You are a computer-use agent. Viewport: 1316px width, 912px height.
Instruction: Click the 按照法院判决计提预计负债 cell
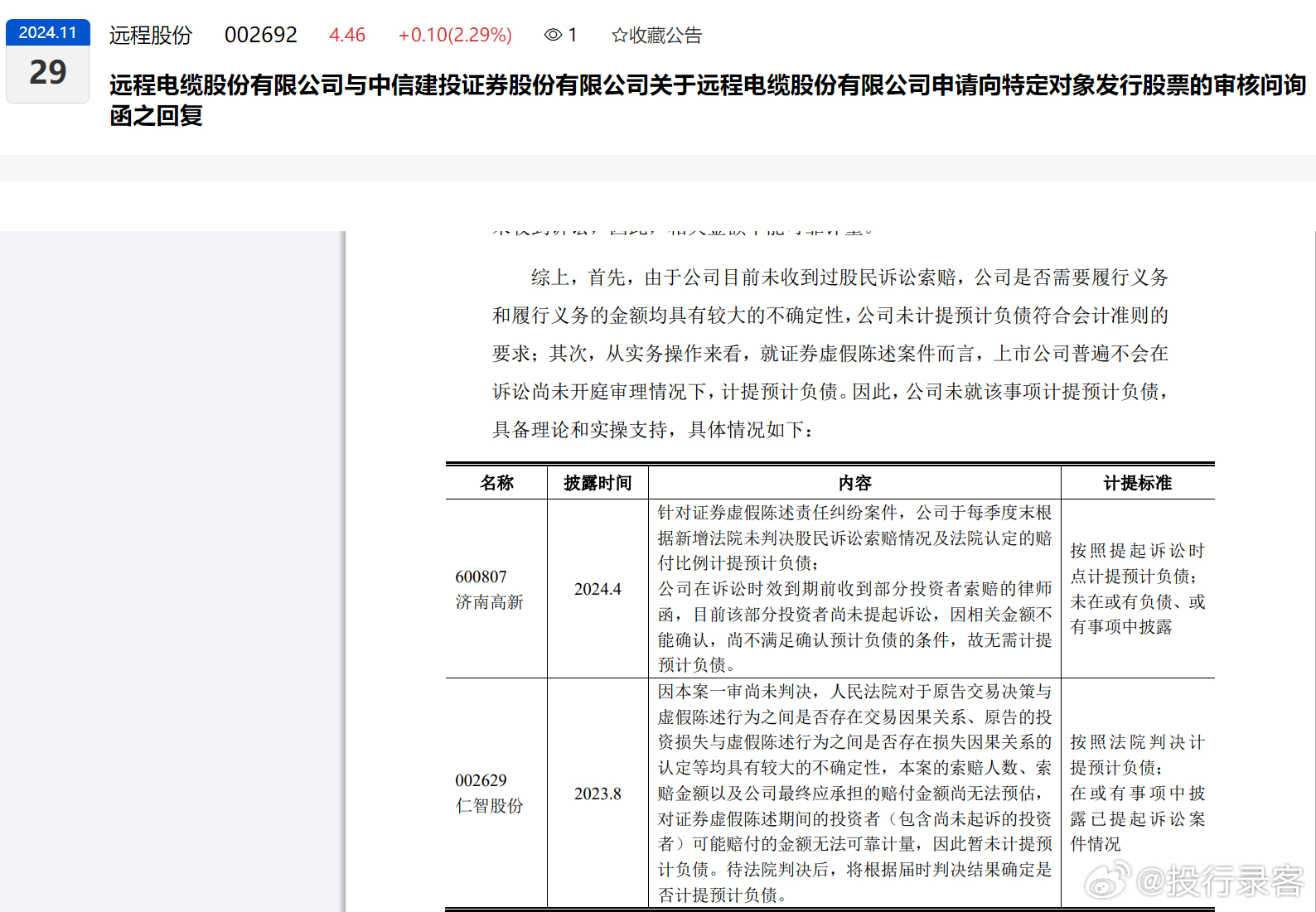[x=1138, y=793]
